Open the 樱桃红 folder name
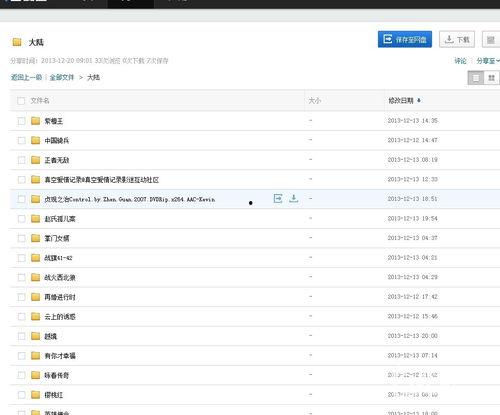The image size is (500, 415). pos(54,395)
